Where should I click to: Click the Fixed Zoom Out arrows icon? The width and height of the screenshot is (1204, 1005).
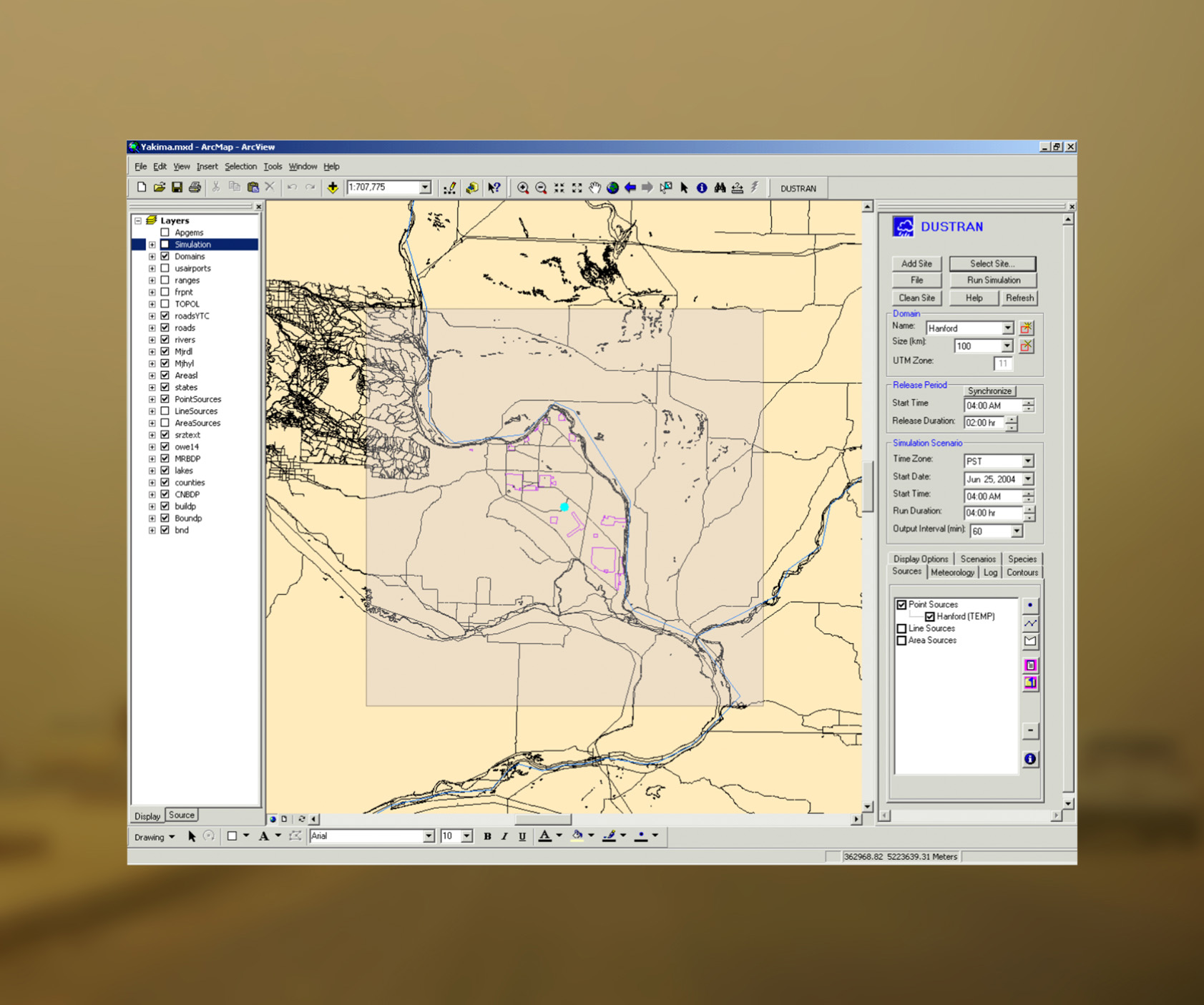(x=577, y=187)
